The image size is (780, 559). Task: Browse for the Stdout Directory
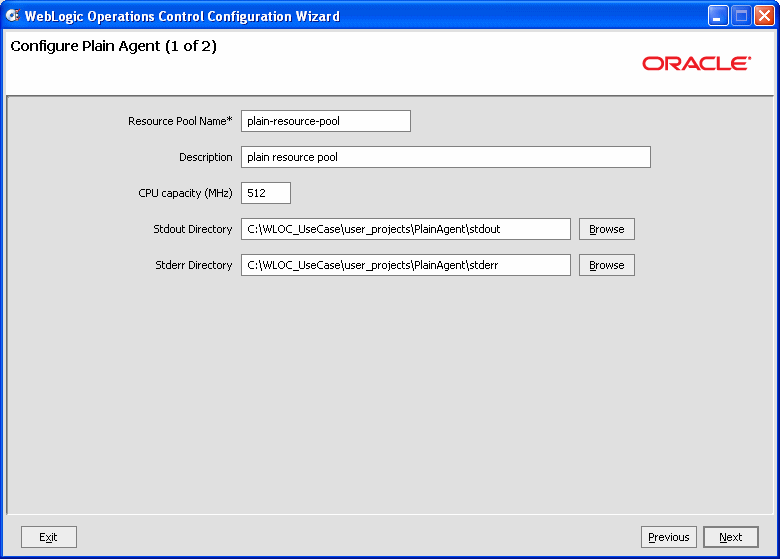(607, 229)
